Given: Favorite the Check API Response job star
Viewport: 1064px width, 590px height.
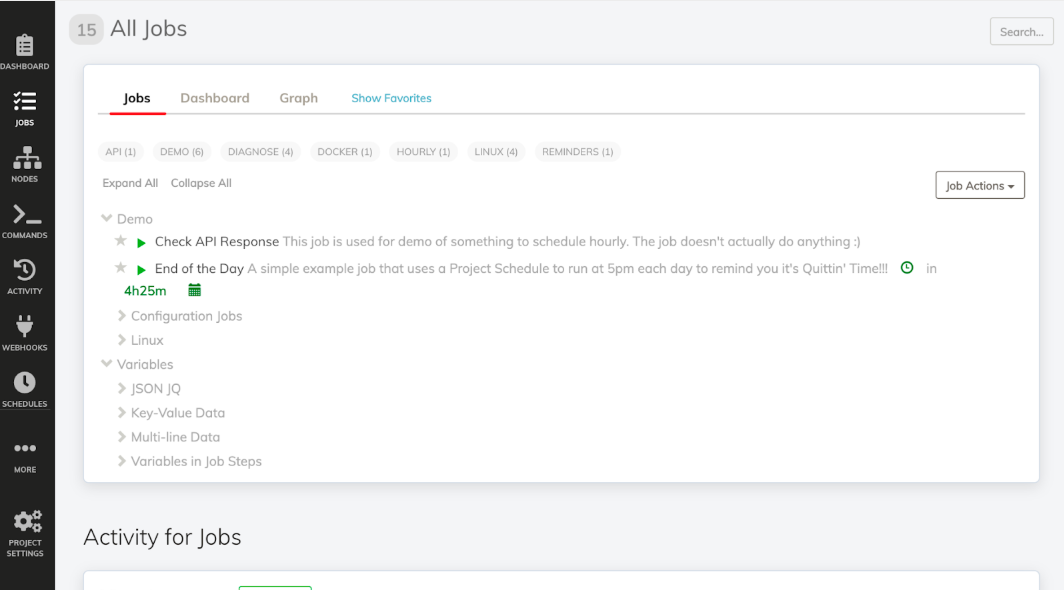Looking at the screenshot, I should coord(121,242).
